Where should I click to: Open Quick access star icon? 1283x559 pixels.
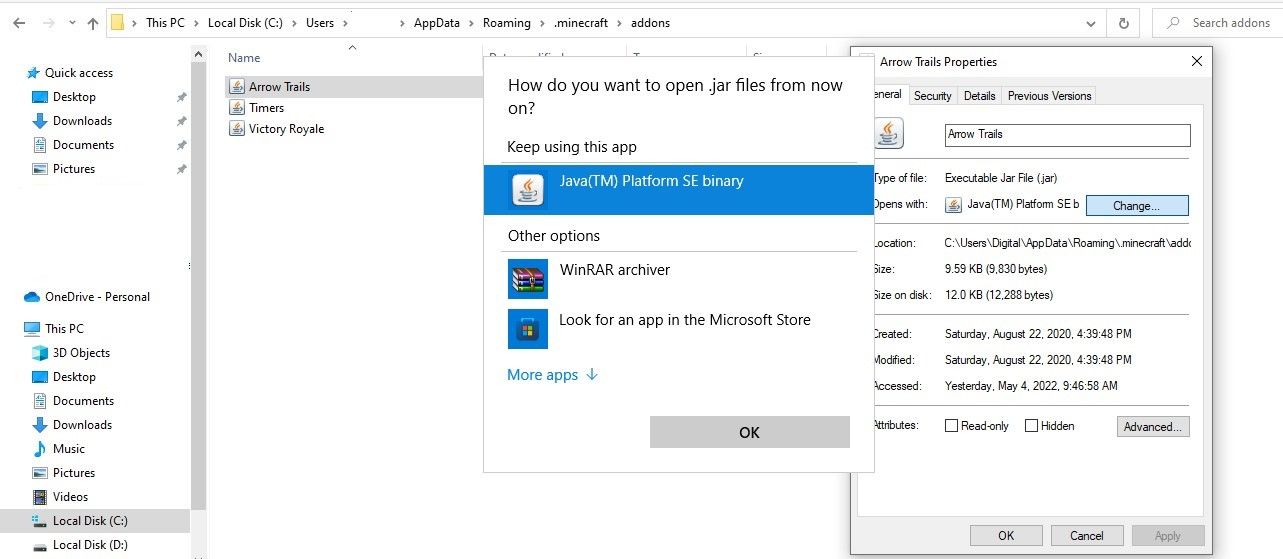(34, 73)
